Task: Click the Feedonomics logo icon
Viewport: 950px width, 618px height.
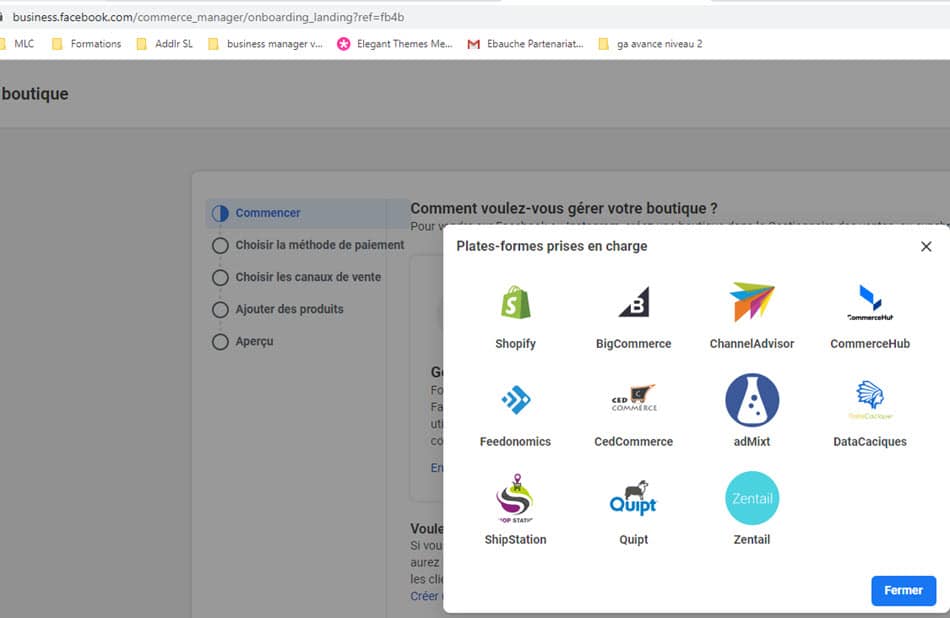Action: click(516, 400)
